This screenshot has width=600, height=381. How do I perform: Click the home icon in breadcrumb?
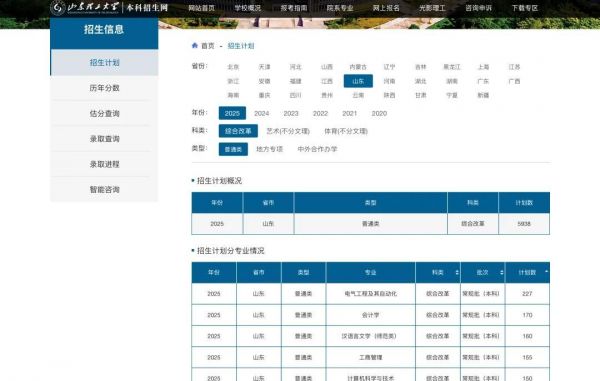point(195,46)
